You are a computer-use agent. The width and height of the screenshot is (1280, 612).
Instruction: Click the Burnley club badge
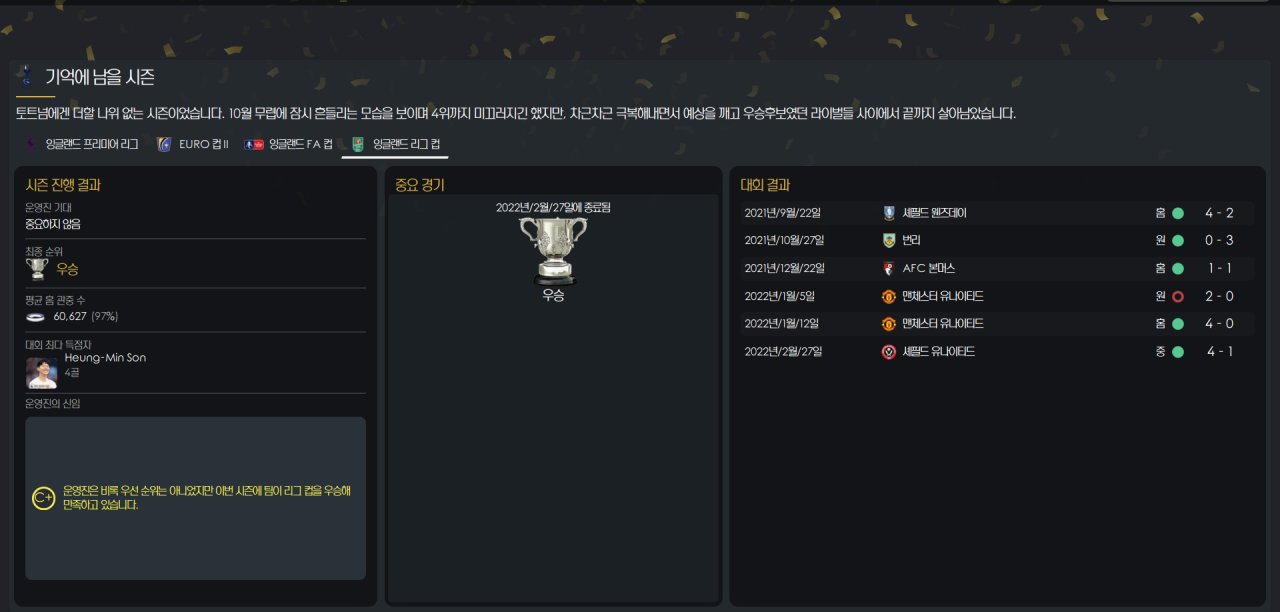click(888, 240)
